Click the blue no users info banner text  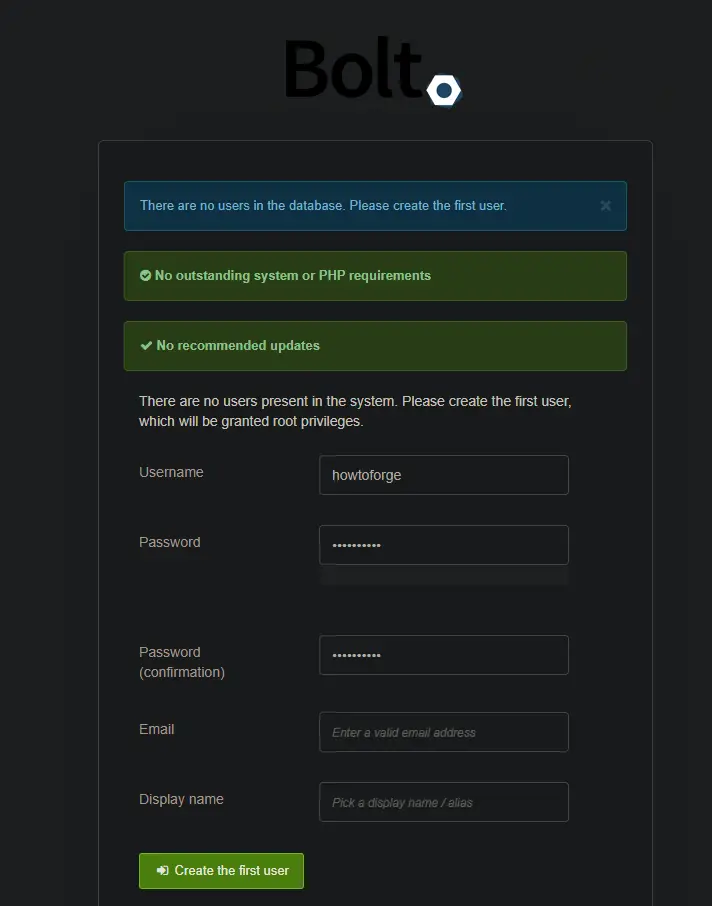[323, 206]
